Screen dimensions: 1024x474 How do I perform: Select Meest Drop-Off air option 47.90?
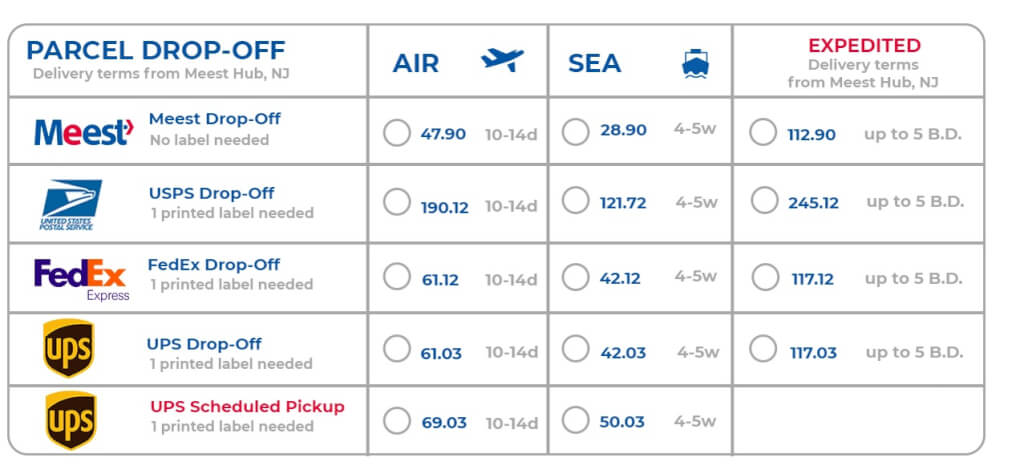coord(397,132)
